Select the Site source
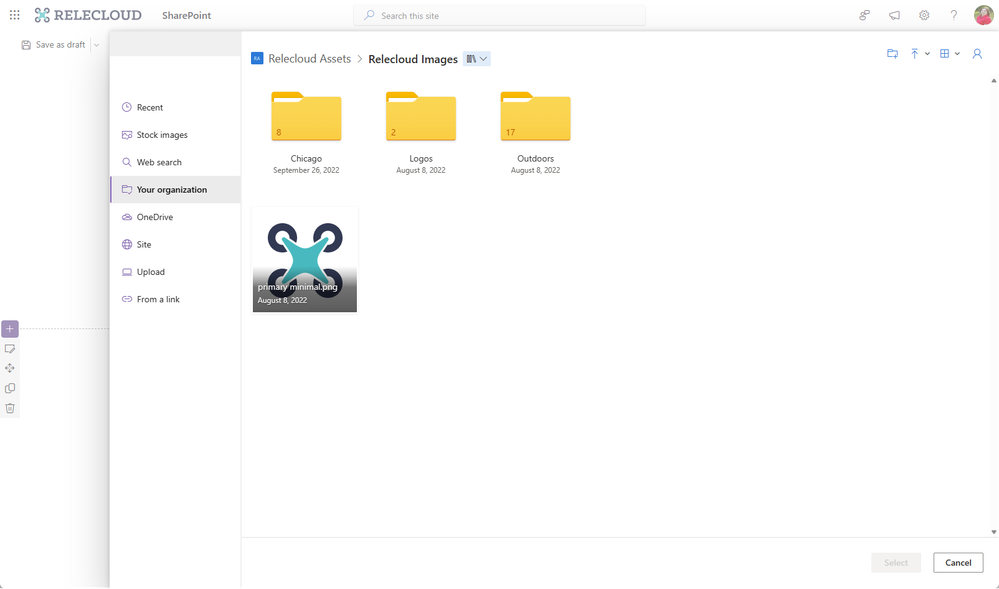The height and width of the screenshot is (589, 999). pos(175,244)
